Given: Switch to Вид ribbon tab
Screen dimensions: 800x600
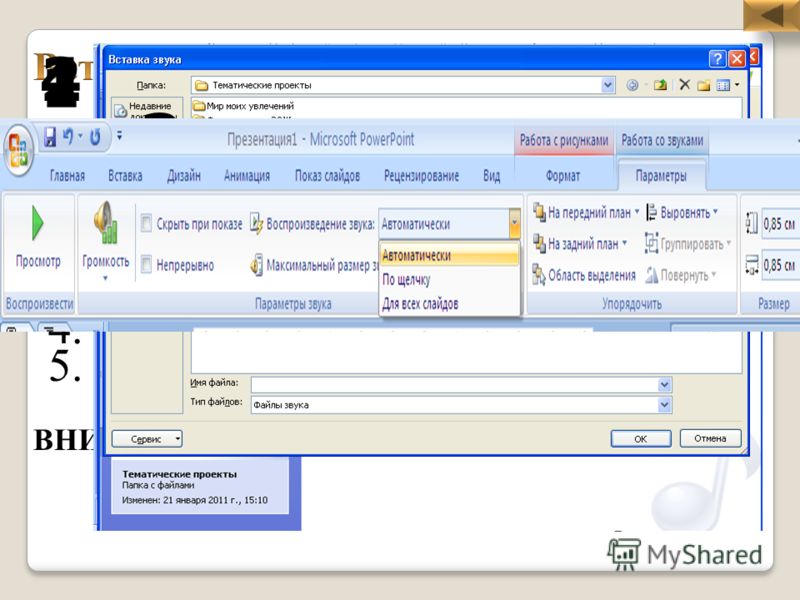Looking at the screenshot, I should pos(491,176).
